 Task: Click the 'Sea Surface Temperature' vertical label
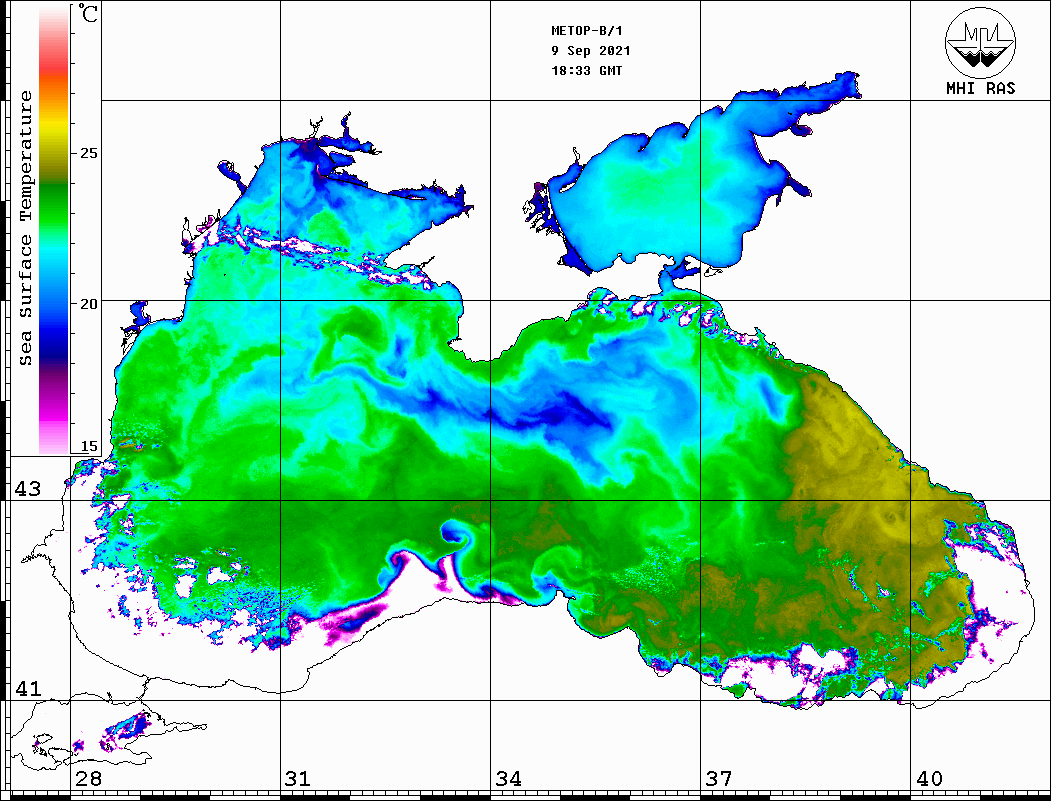point(25,229)
